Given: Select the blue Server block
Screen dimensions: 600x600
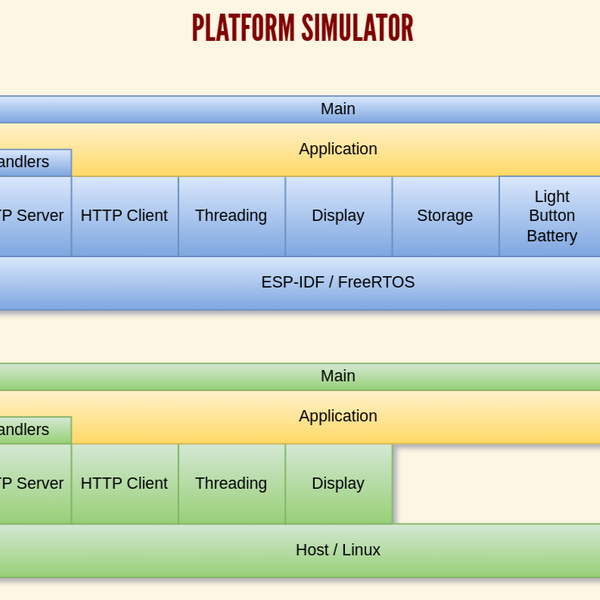Looking at the screenshot, I should coord(36,216).
